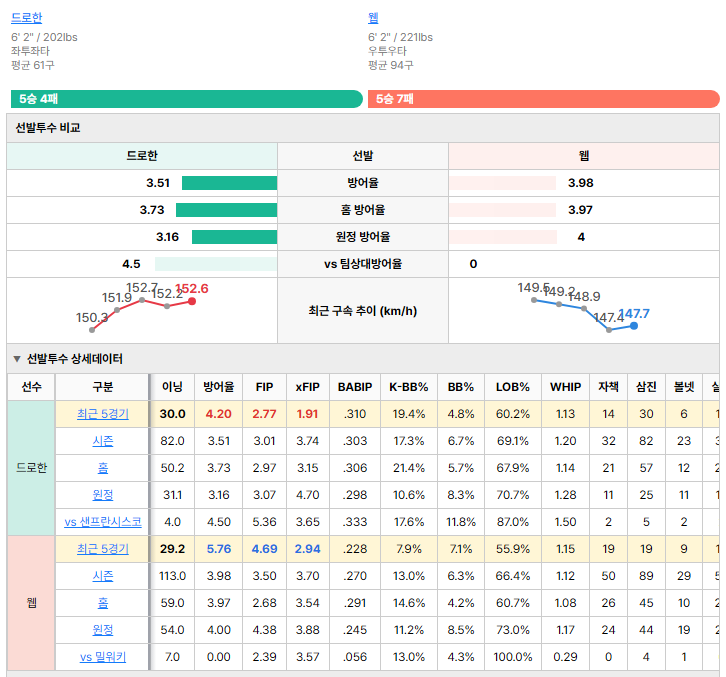The width and height of the screenshot is (726, 677).
Task: Click the 드로한 header in comparison table
Action: [x=142, y=156]
